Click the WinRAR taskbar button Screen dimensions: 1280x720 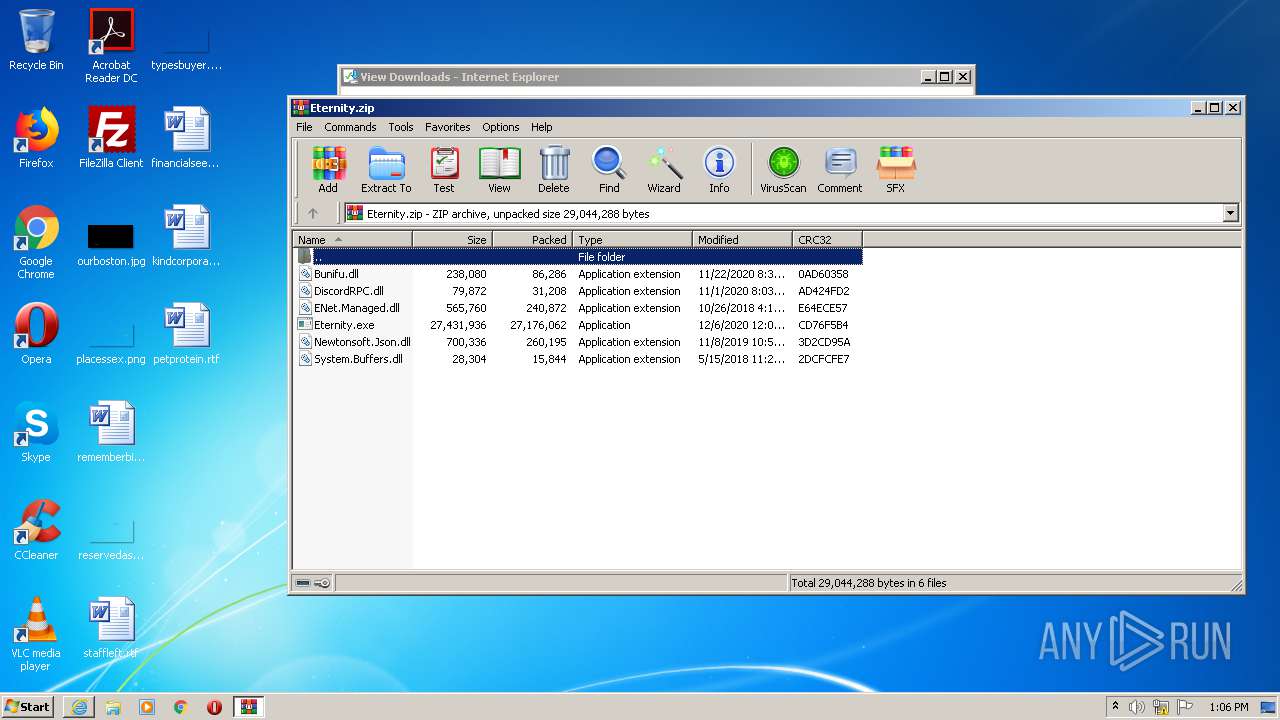(248, 707)
